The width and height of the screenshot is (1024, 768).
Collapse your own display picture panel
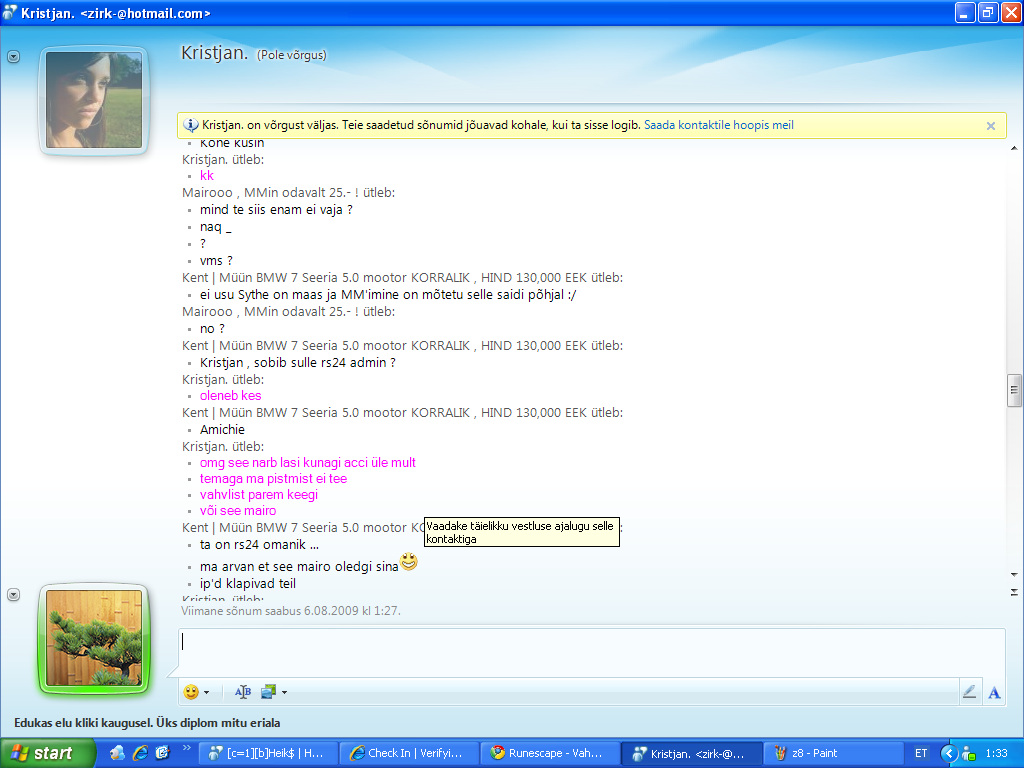13,594
